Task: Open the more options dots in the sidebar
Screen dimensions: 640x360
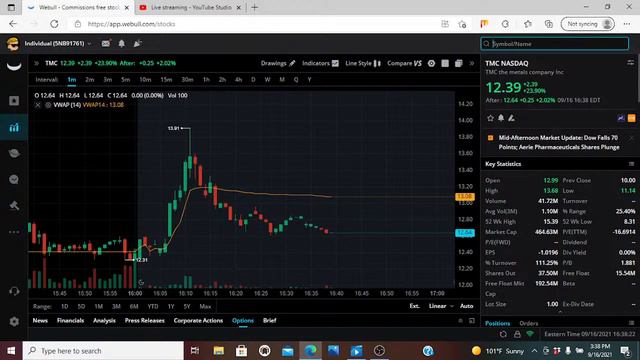Action: (x=14, y=232)
